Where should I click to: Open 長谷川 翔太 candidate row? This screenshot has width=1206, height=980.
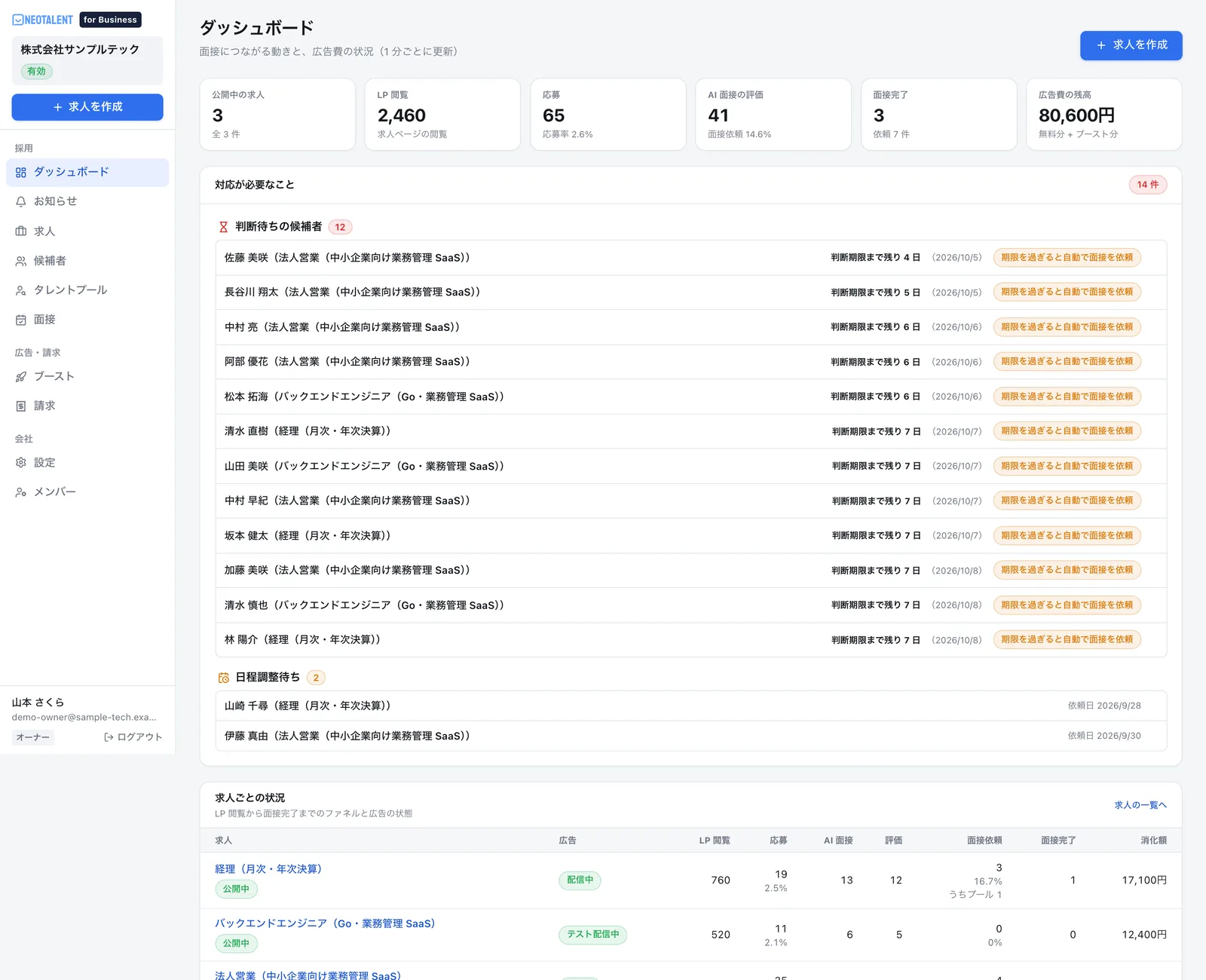(690, 292)
